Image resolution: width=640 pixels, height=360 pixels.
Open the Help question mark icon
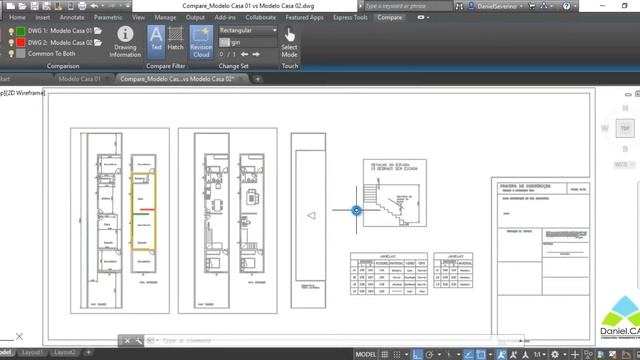coord(566,6)
